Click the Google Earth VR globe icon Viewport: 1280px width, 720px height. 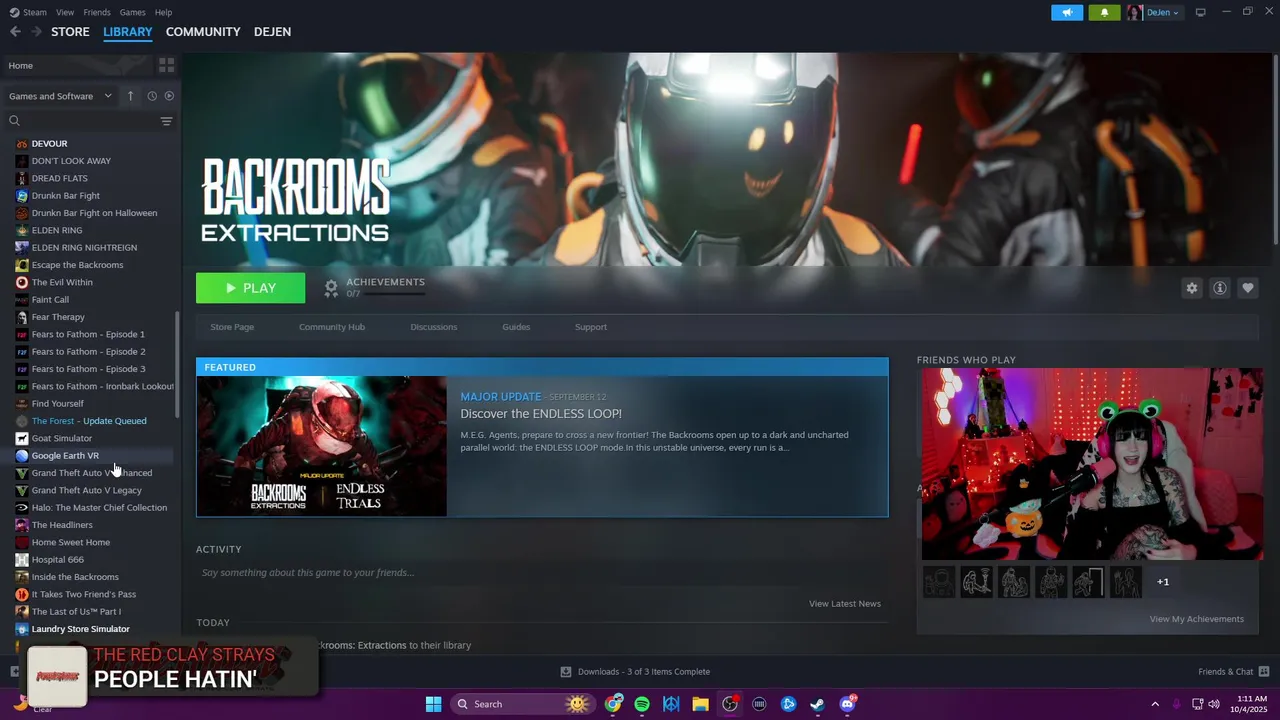tap(22, 456)
